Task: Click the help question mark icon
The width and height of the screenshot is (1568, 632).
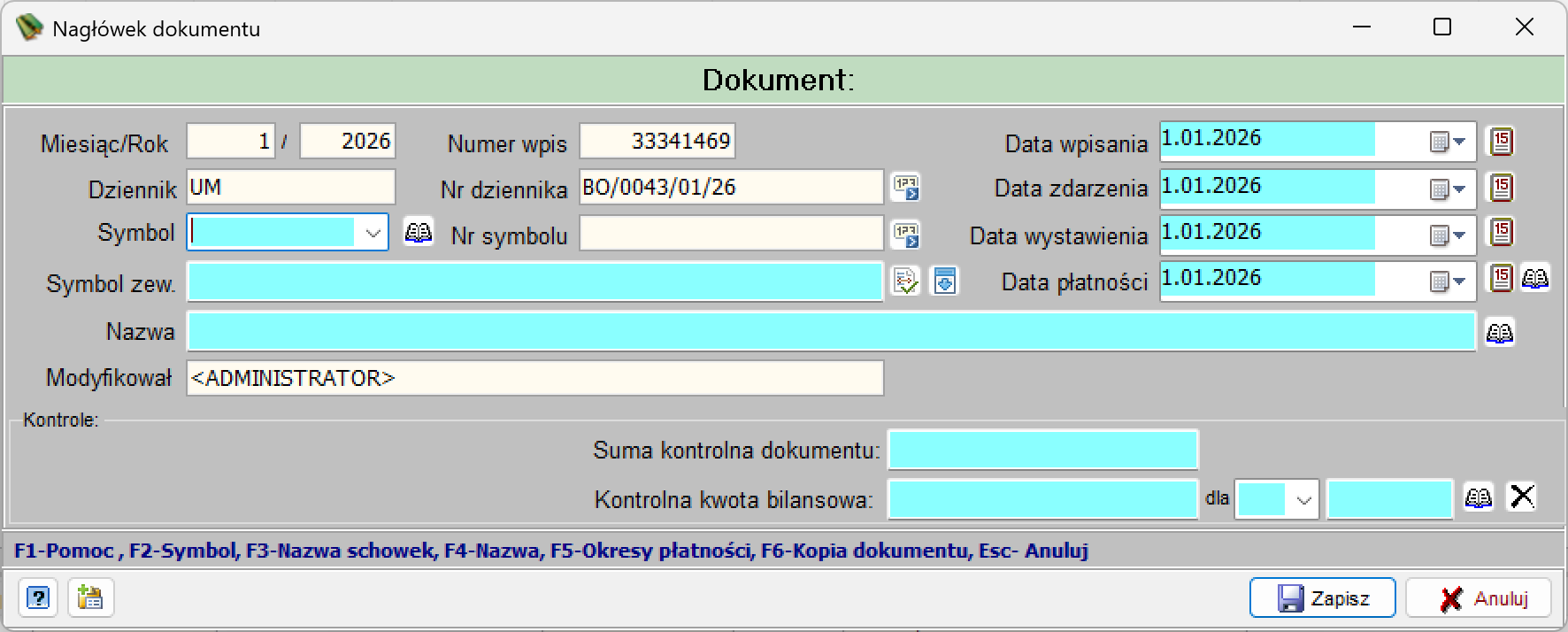Action: tap(38, 597)
